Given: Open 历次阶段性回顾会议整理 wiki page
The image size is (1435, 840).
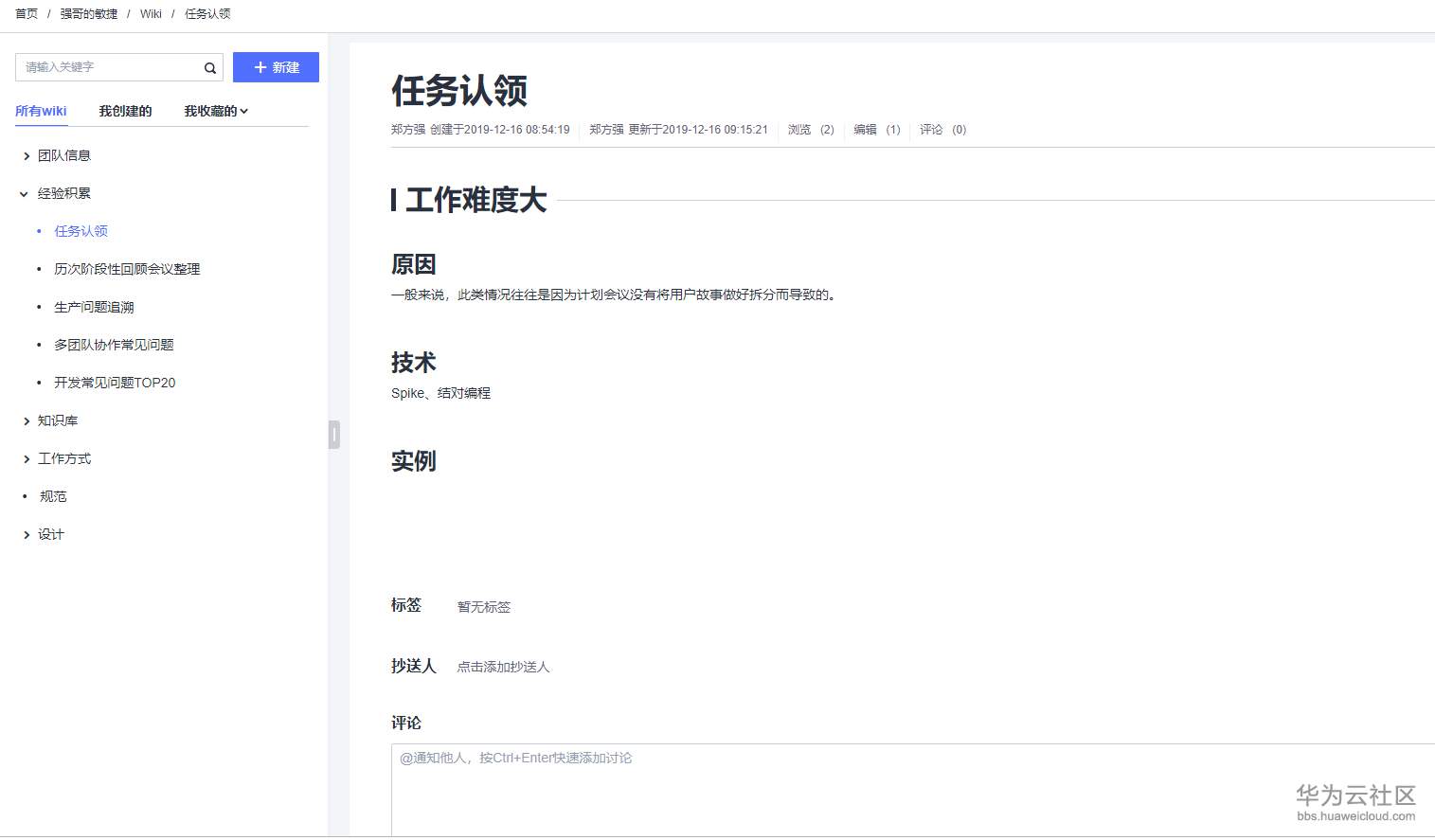Looking at the screenshot, I should [x=127, y=269].
